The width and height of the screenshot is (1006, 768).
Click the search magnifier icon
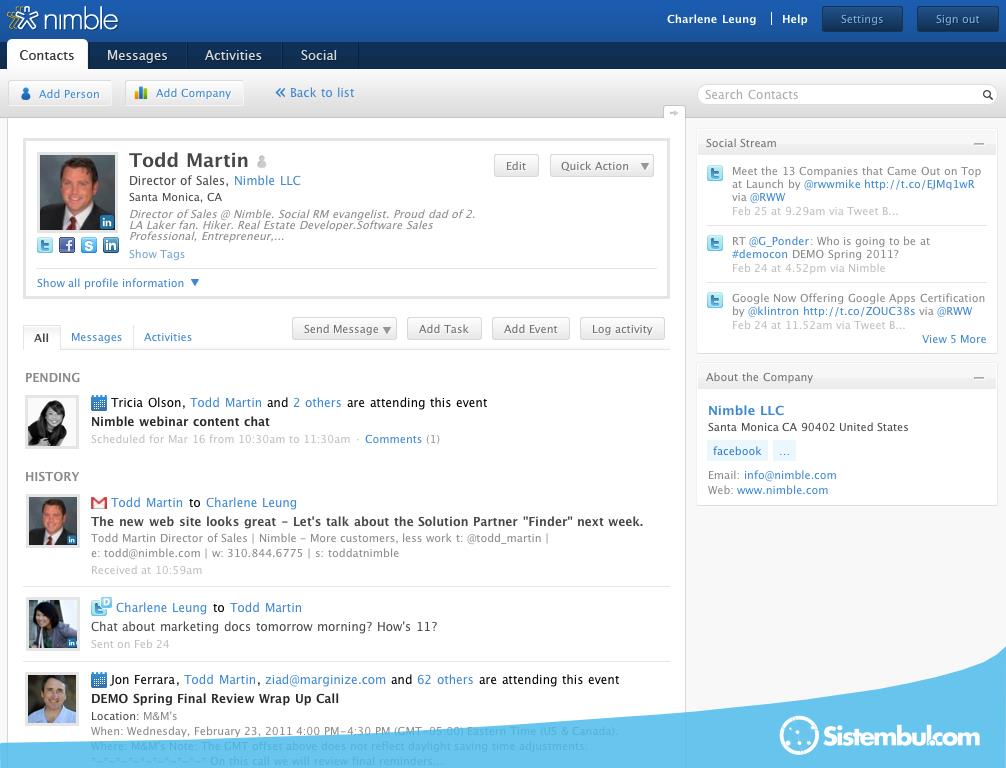coord(987,95)
